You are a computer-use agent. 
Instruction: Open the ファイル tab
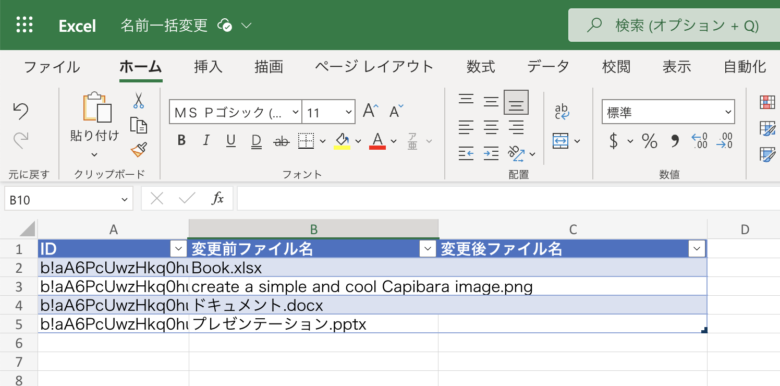pos(52,67)
